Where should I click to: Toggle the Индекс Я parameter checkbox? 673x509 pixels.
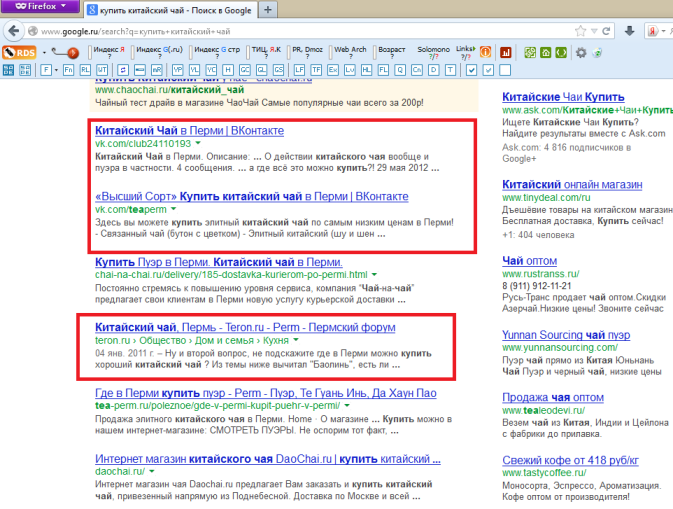click(90, 52)
